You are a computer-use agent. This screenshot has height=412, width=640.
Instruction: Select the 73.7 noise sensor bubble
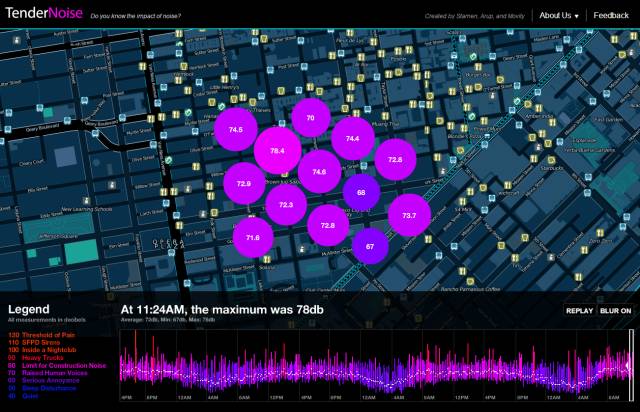(409, 215)
